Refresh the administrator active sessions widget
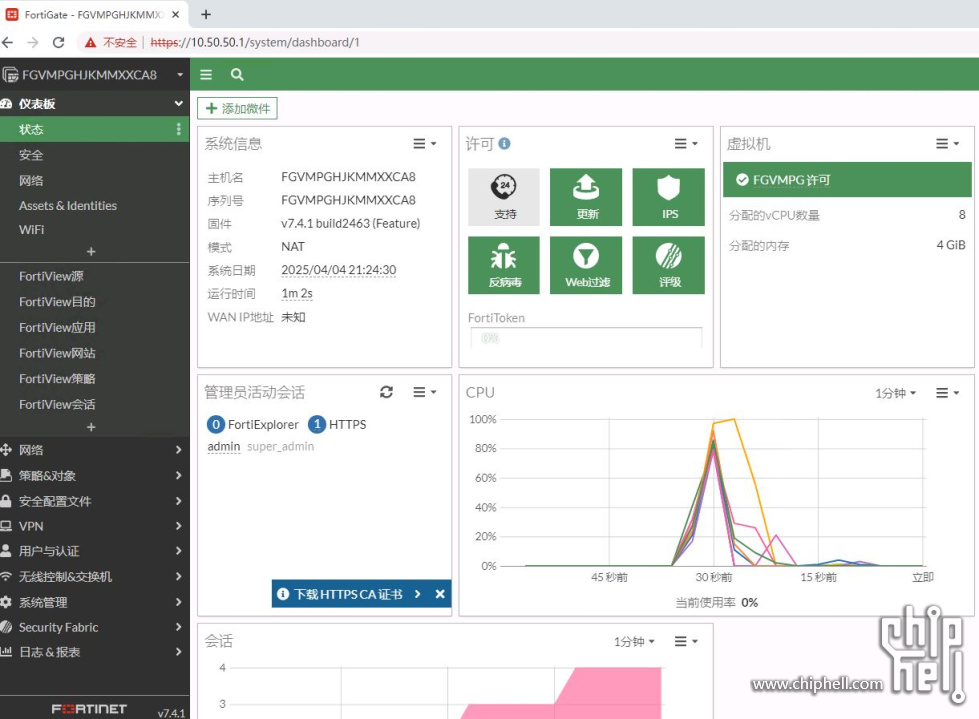The width and height of the screenshot is (979, 719). click(x=386, y=392)
